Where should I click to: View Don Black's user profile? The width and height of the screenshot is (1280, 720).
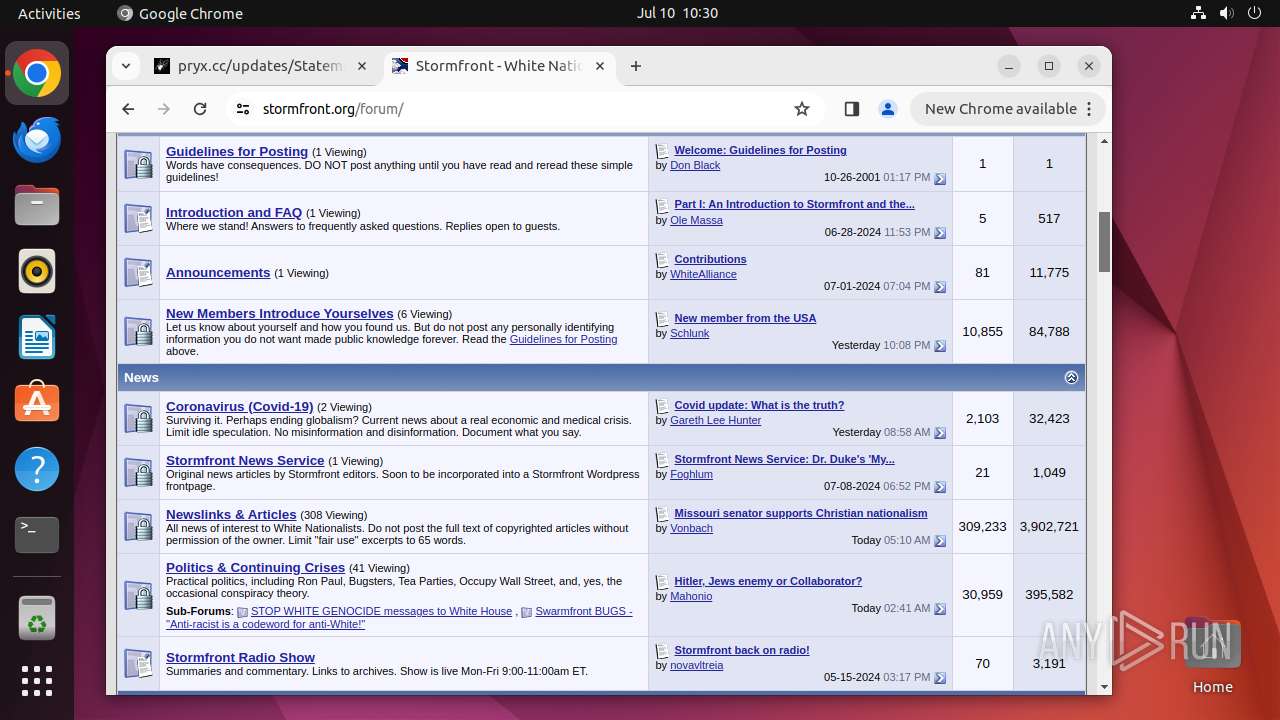coord(695,166)
